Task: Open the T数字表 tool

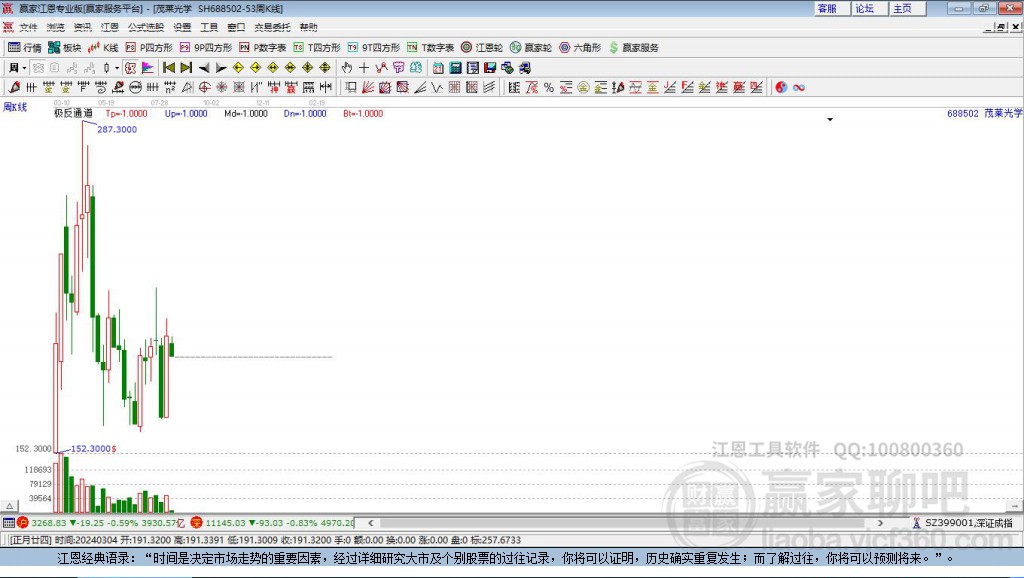Action: 430,48
